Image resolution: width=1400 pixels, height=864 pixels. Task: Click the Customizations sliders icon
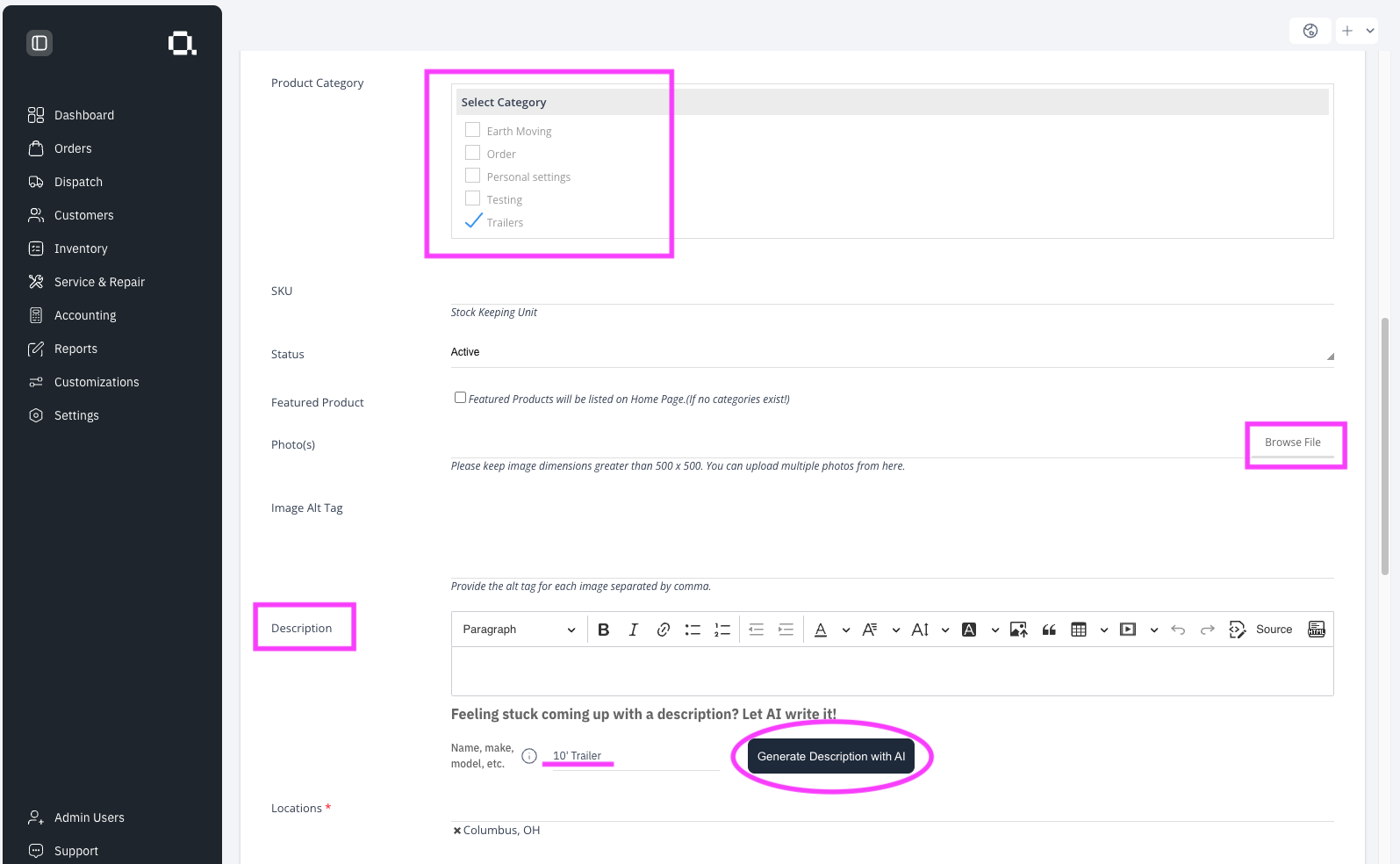coord(36,382)
